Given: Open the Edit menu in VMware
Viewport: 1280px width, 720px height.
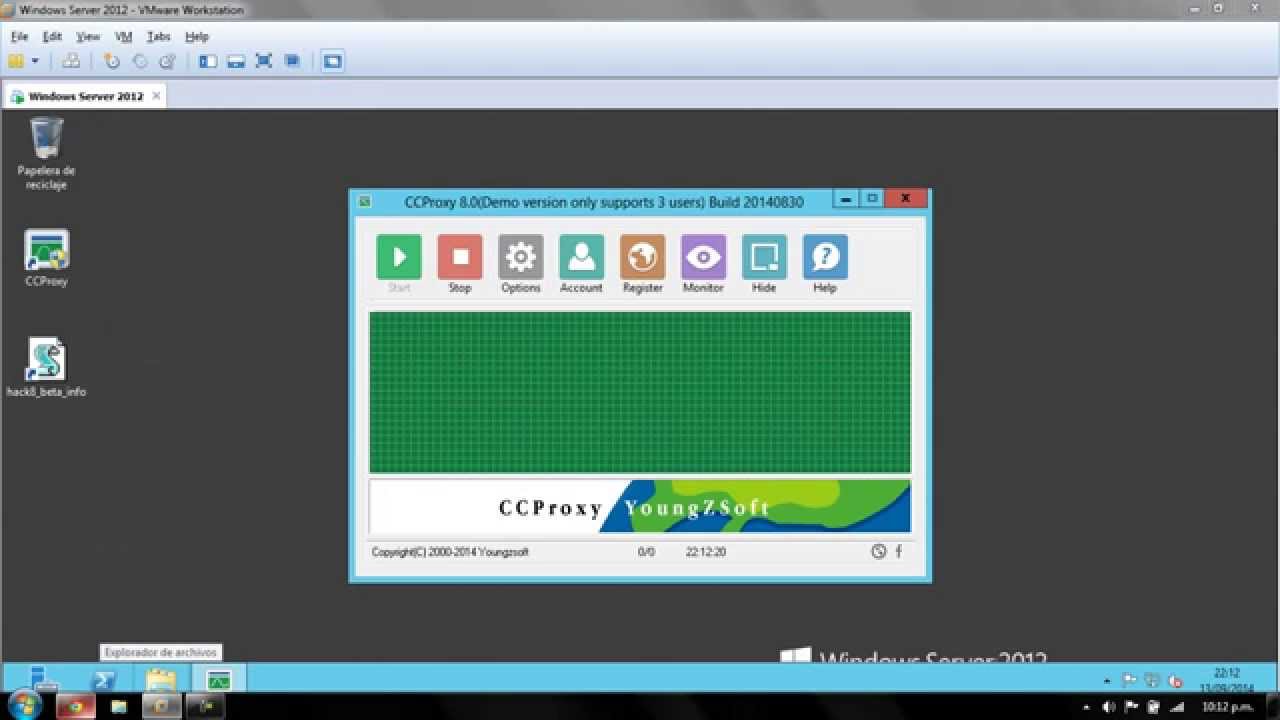Looking at the screenshot, I should point(52,36).
